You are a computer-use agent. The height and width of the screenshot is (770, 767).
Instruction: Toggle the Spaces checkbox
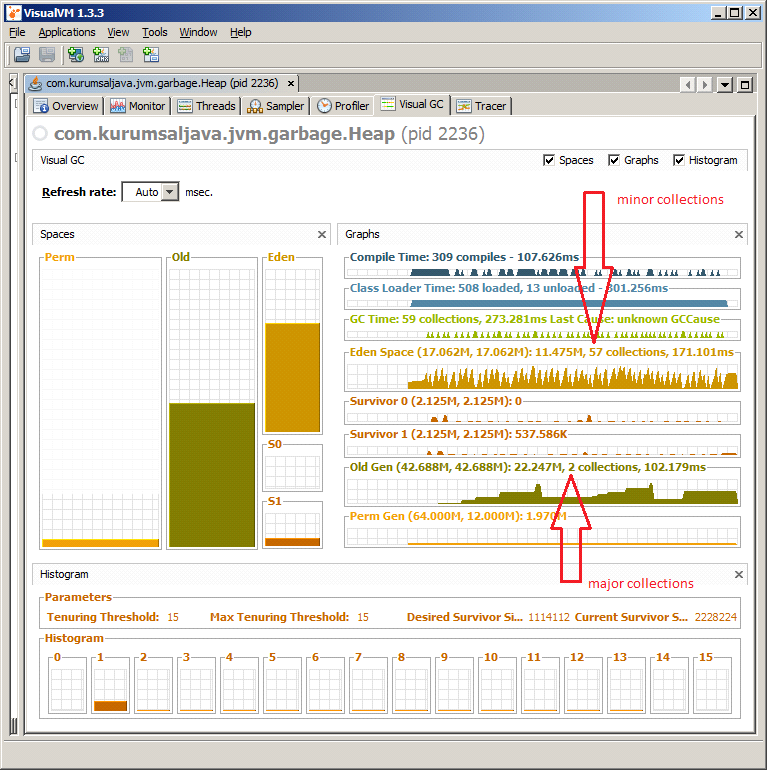(548, 160)
